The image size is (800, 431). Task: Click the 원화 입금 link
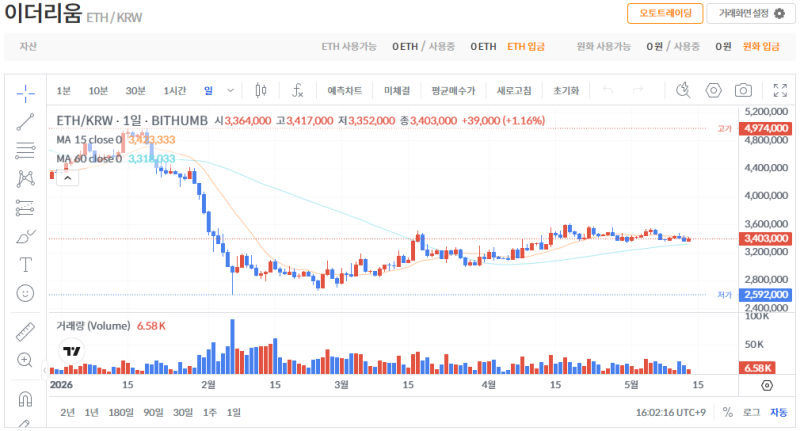click(761, 46)
